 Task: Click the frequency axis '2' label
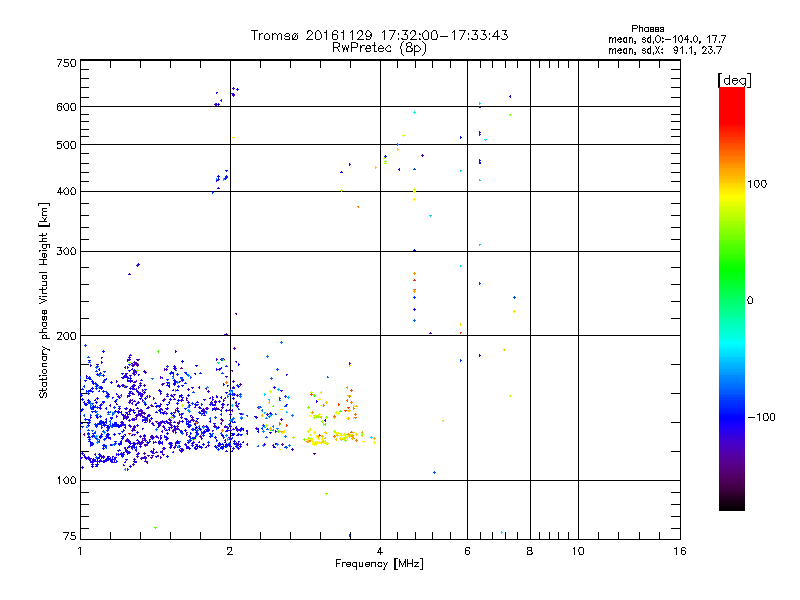(230, 551)
